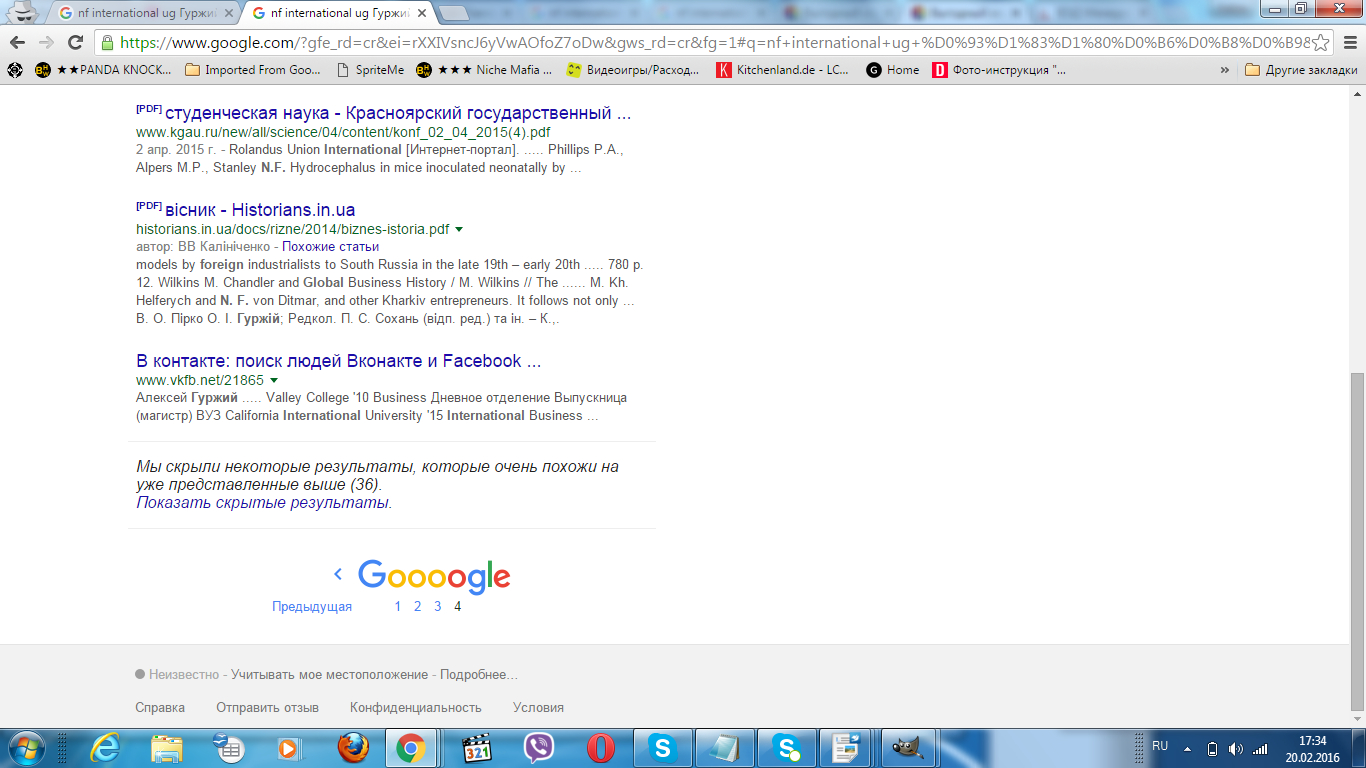Screen dimensions: 1366x768
Task: Open the Другие закладки folder
Action: (x=1301, y=70)
